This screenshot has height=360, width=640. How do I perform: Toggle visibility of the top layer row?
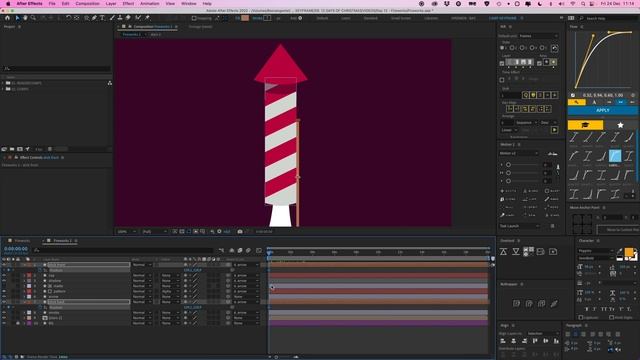pyautogui.click(x=4, y=265)
